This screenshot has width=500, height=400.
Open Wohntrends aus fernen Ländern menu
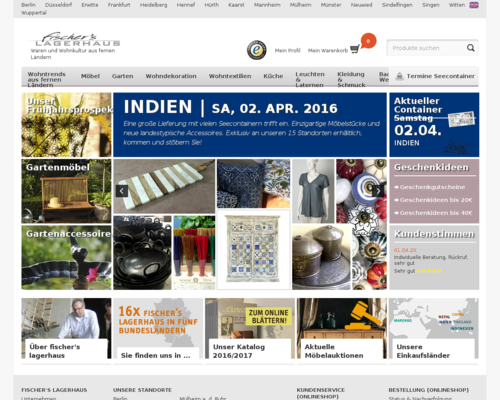click(x=46, y=79)
